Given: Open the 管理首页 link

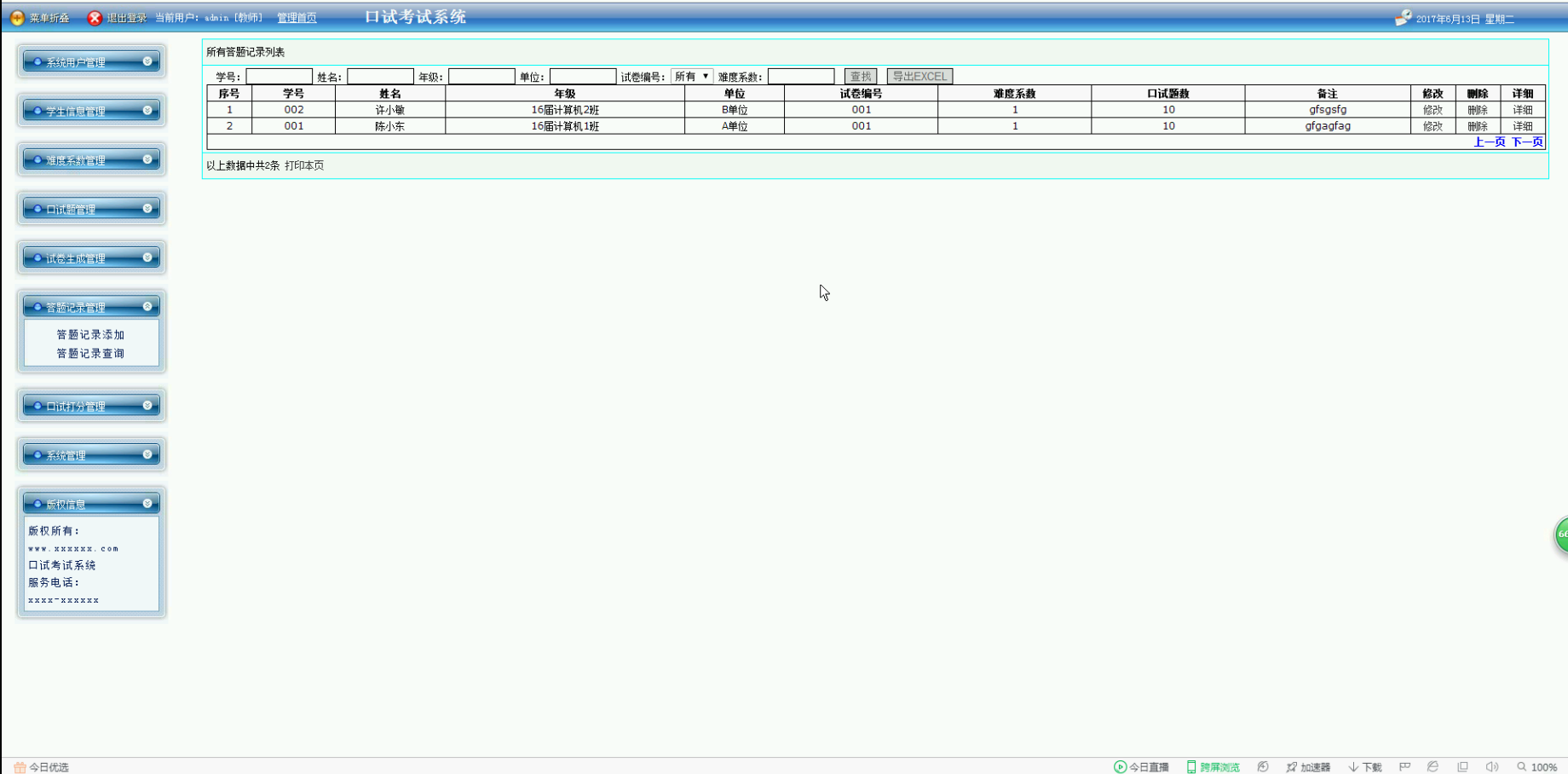Looking at the screenshot, I should click(297, 18).
